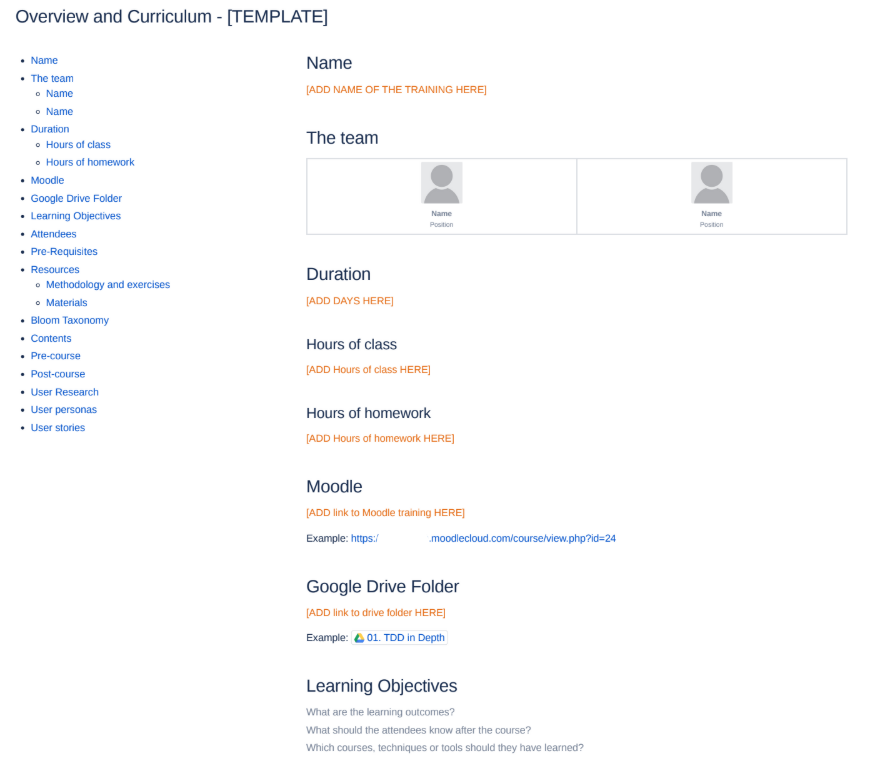Click the left team member avatar placeholder
This screenshot has width=896, height=763.
[441, 183]
